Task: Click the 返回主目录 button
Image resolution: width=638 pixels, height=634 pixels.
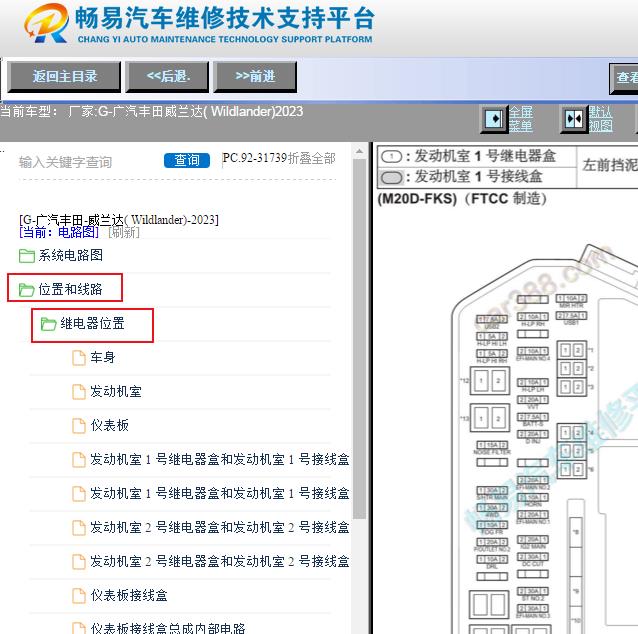Action: [x=64, y=77]
